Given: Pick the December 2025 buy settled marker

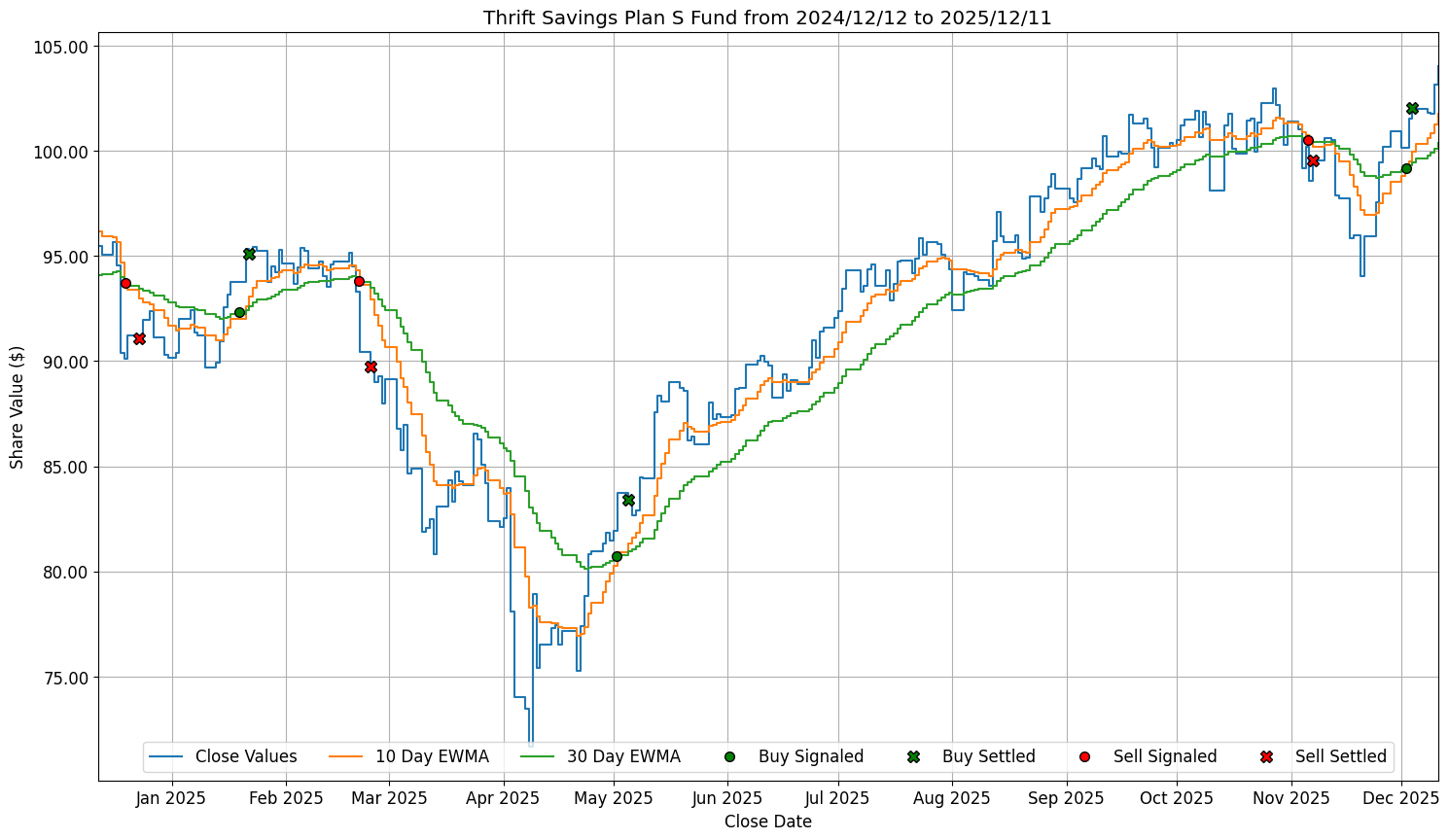Looking at the screenshot, I should [x=1412, y=108].
